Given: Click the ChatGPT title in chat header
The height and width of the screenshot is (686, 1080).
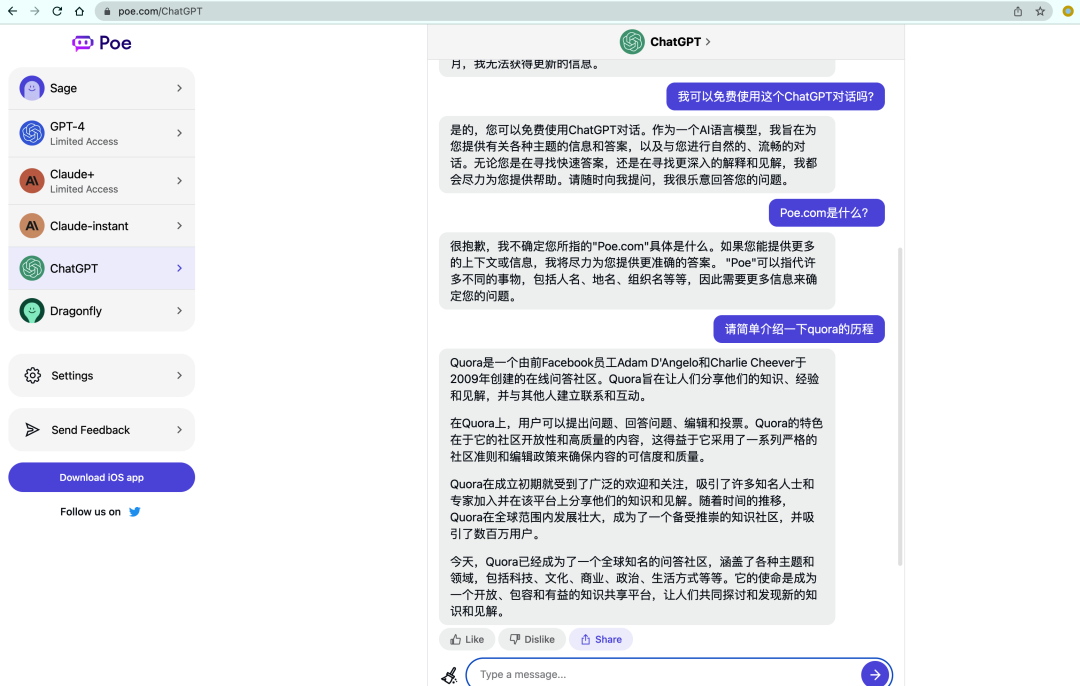Looking at the screenshot, I should click(675, 42).
